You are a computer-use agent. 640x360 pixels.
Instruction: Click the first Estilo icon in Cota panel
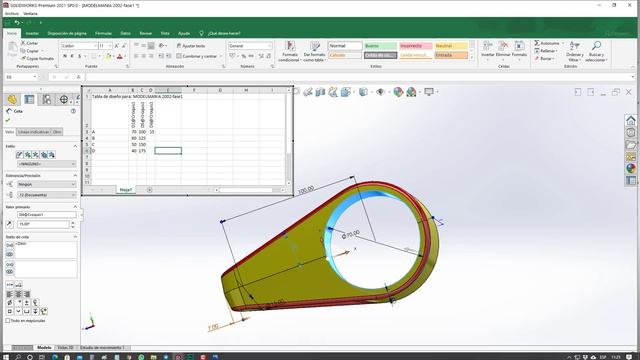[19, 155]
